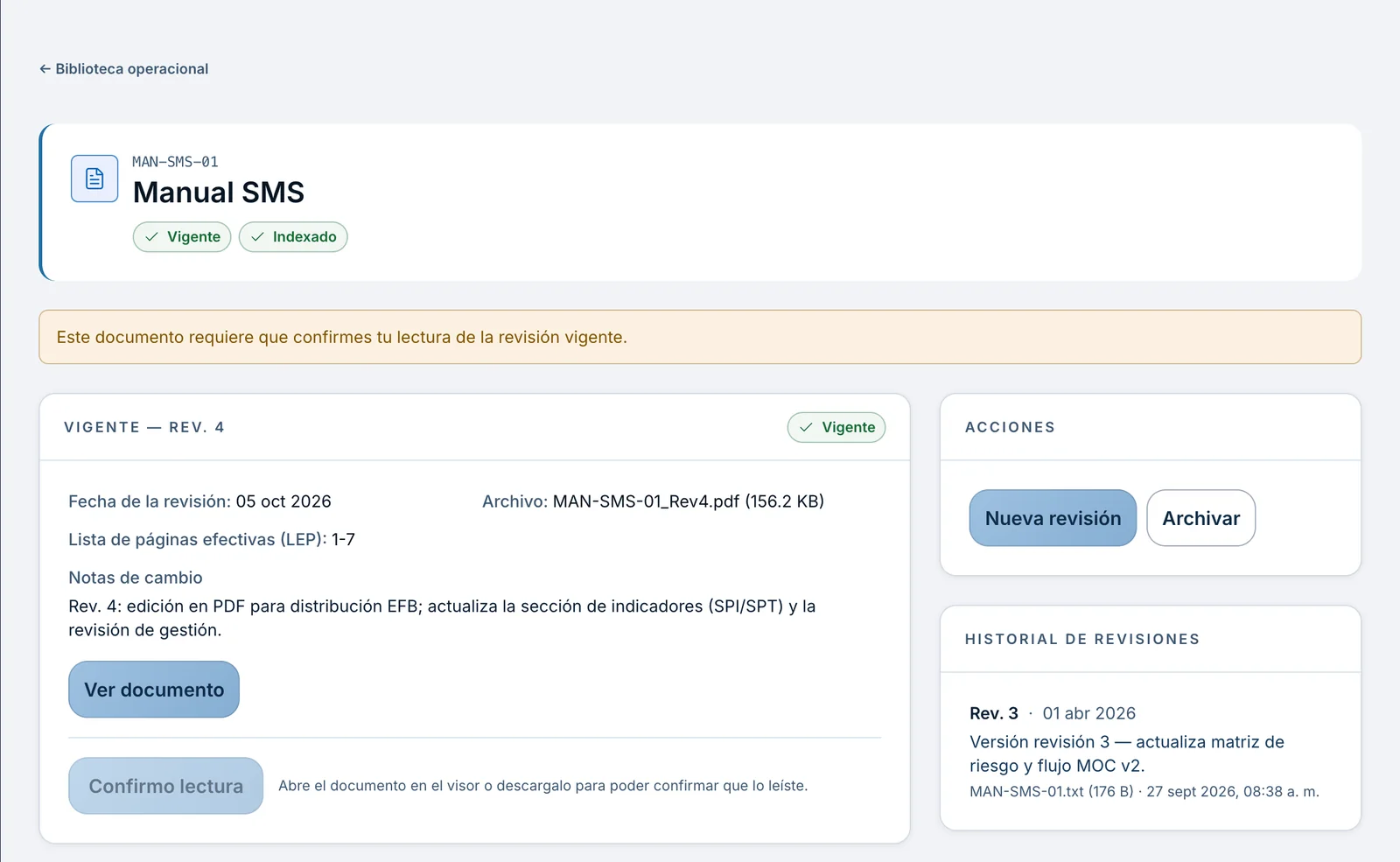Click the document code MAN-SMS-01

[x=175, y=162]
